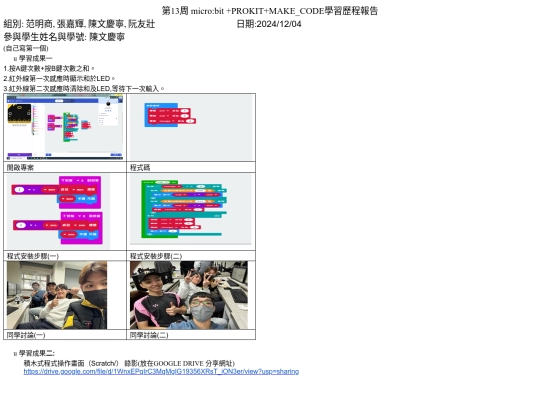Viewport: 540px width, 405px height.
Task: Click the 組別 group members line
Action: [79, 24]
